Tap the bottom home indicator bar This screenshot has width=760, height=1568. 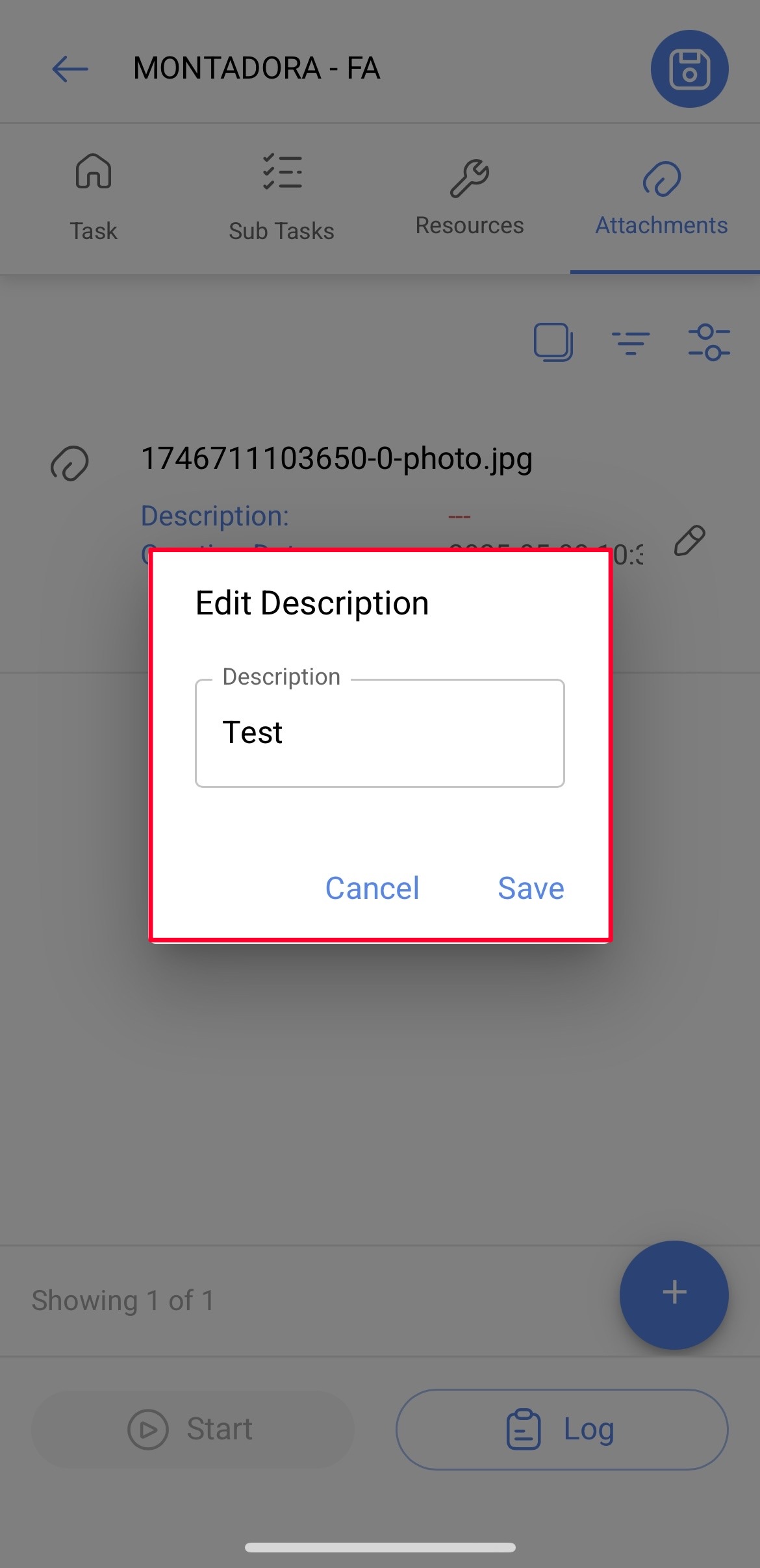pyautogui.click(x=380, y=1547)
